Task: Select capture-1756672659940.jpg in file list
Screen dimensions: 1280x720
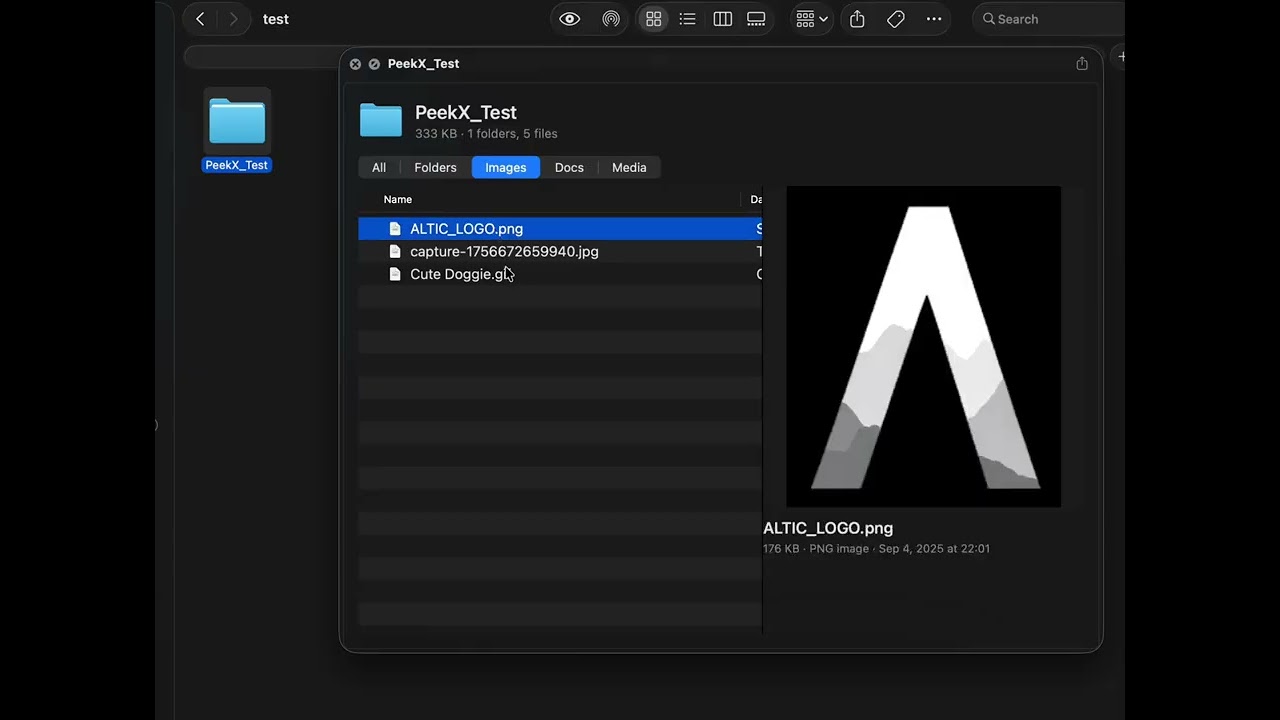Action: 504,252
